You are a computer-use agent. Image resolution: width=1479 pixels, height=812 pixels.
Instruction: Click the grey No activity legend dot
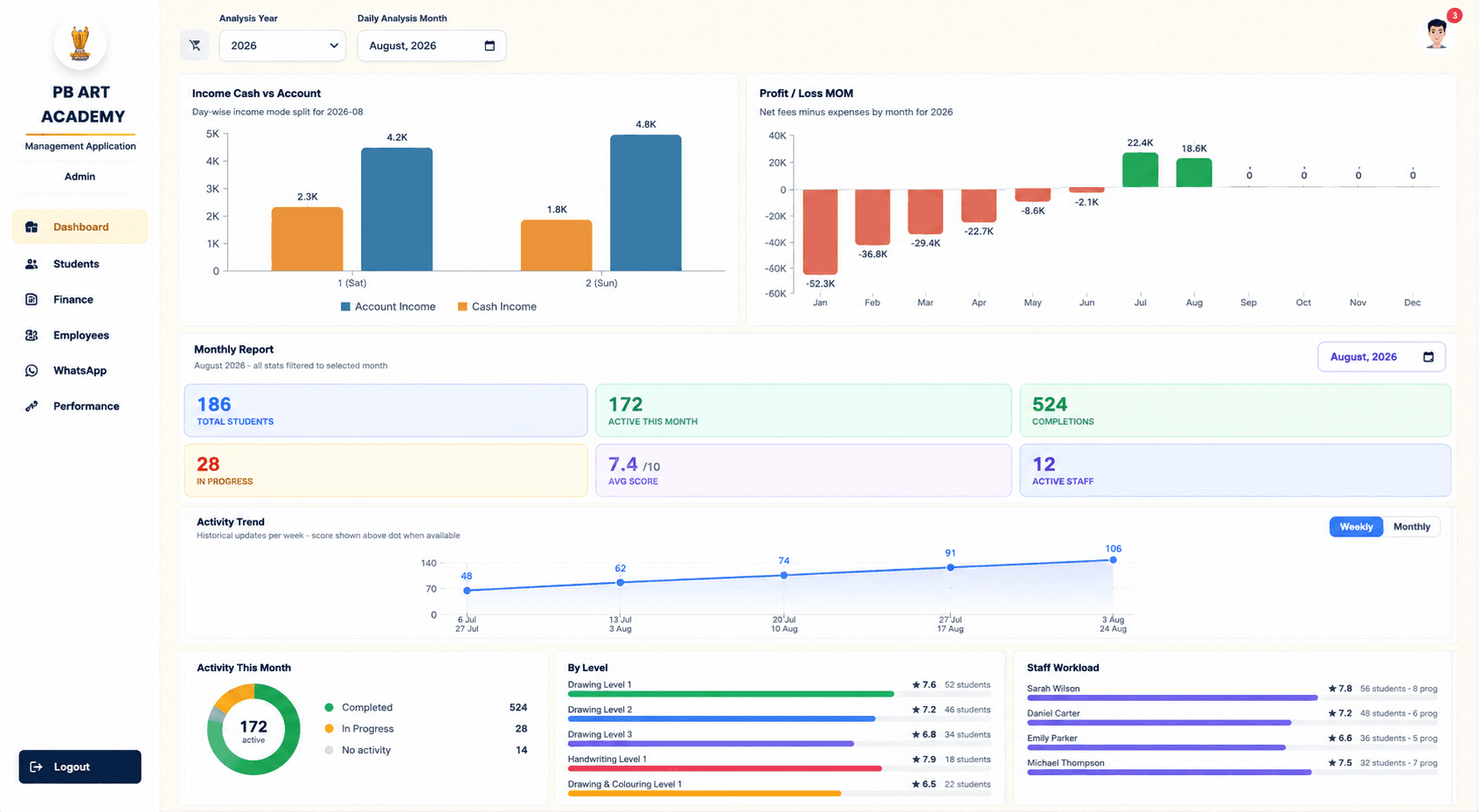point(329,751)
